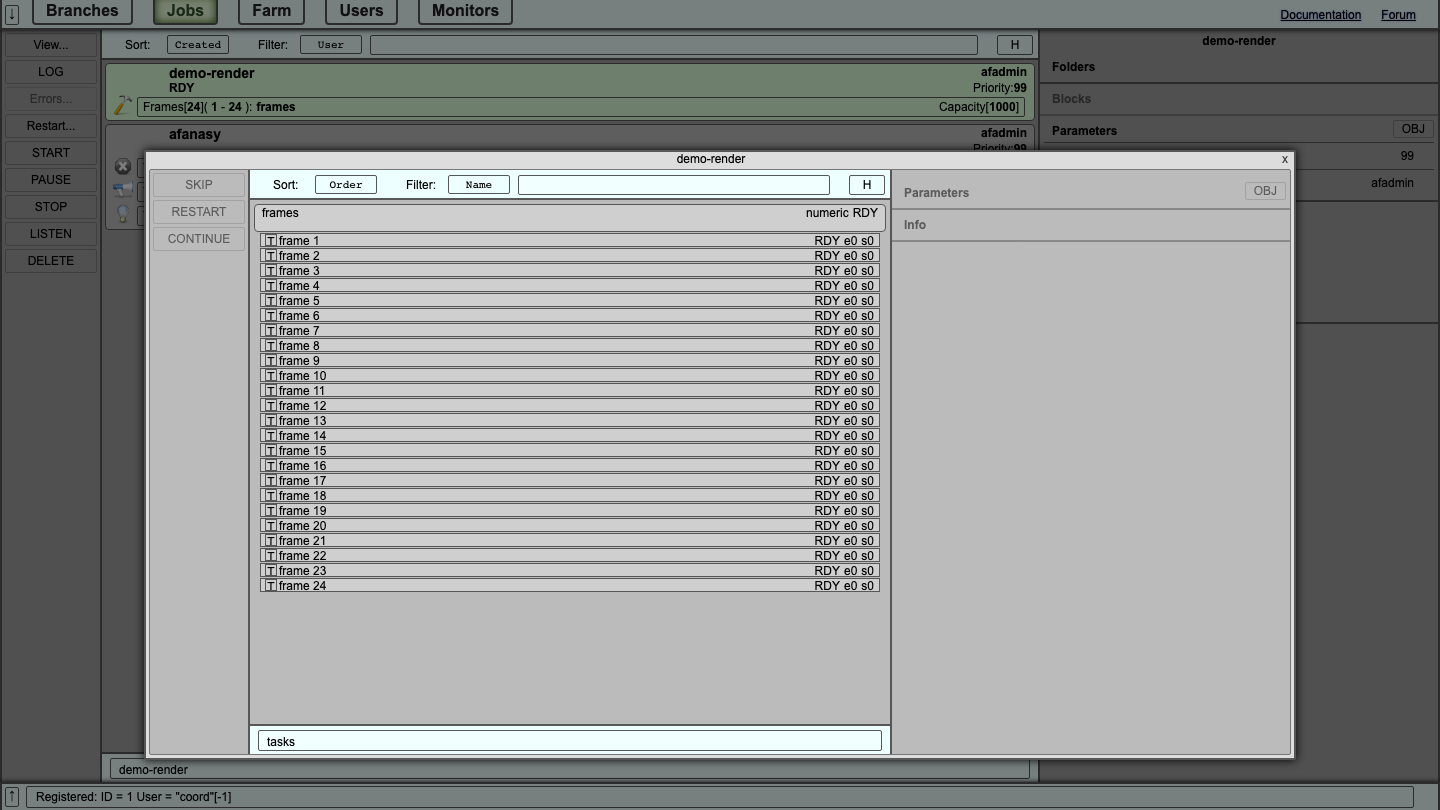The height and width of the screenshot is (810, 1440).
Task: Toggle the H button in jobs filter bar
Action: [x=1015, y=45]
